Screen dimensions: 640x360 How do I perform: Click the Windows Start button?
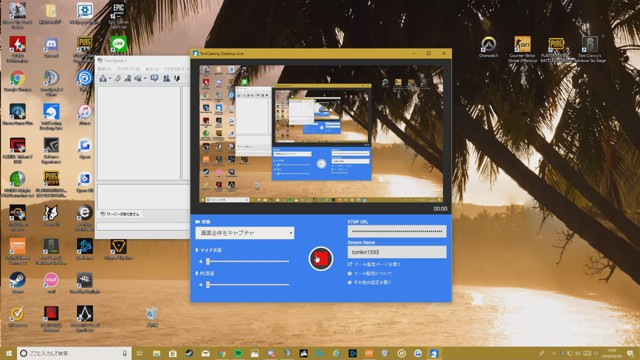coord(8,353)
